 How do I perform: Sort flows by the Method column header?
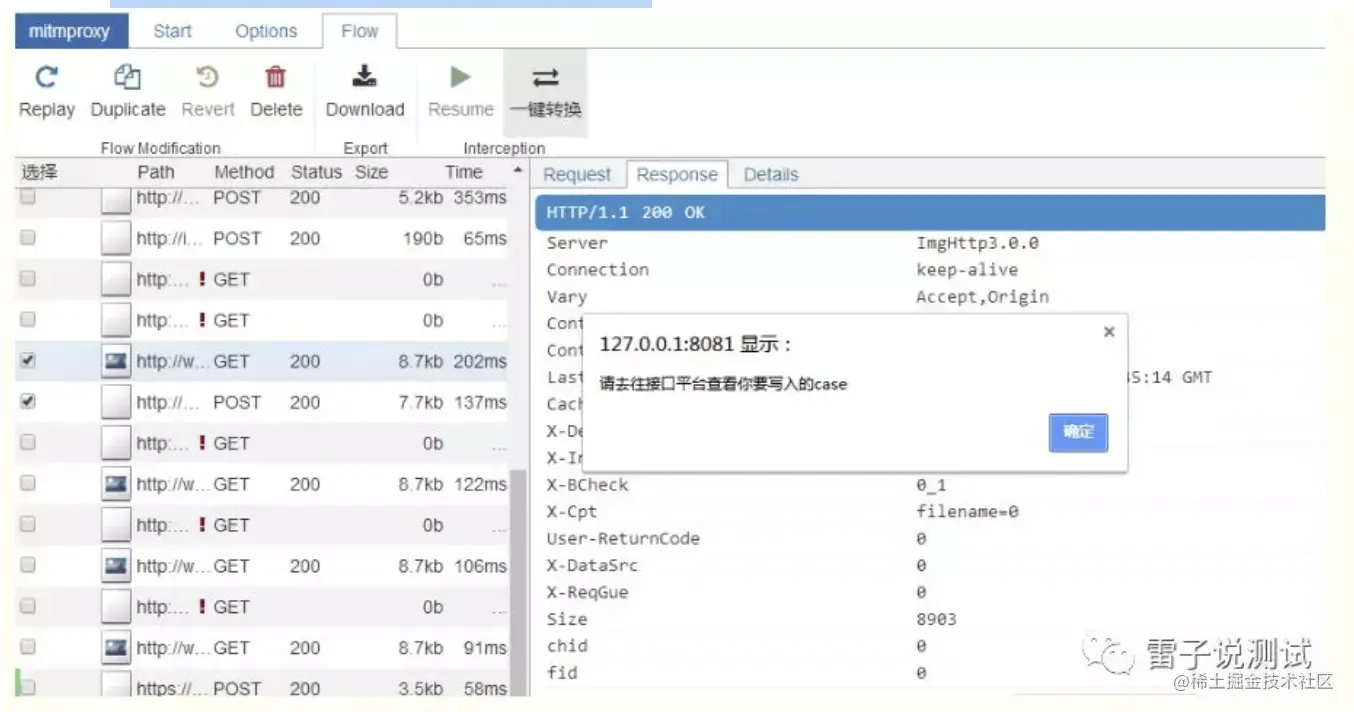244,172
